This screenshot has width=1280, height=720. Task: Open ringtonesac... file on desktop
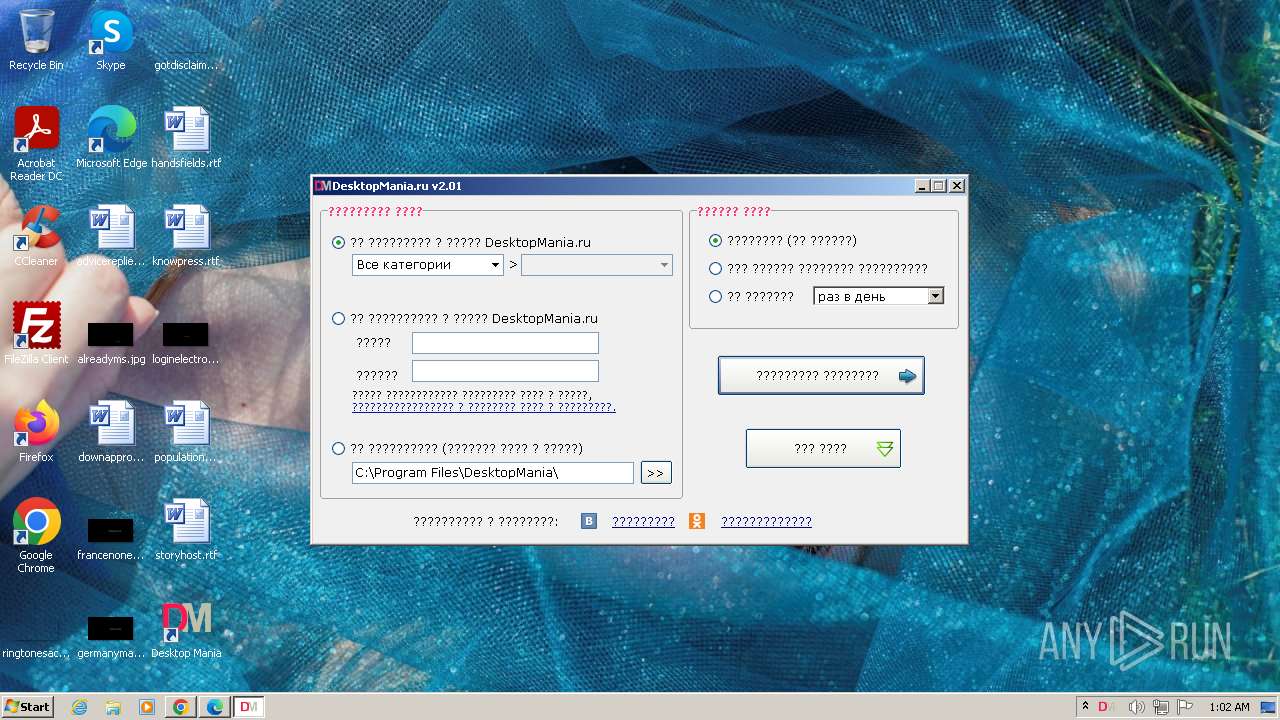click(x=36, y=637)
